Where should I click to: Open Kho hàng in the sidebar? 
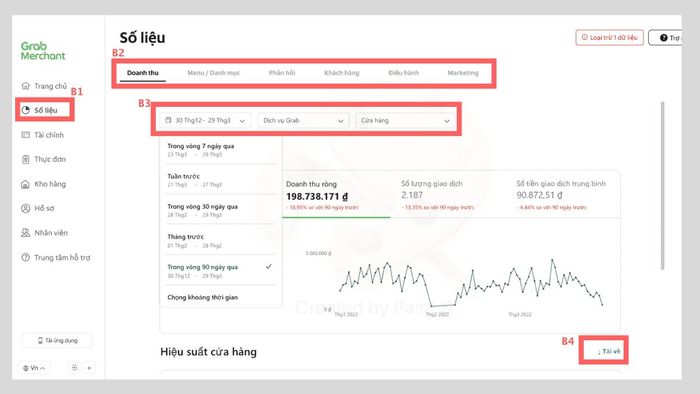click(x=43, y=184)
